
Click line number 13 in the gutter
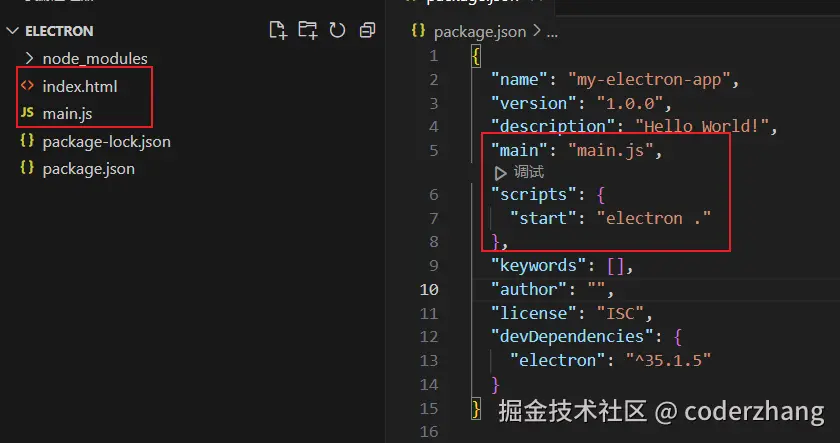(429, 361)
